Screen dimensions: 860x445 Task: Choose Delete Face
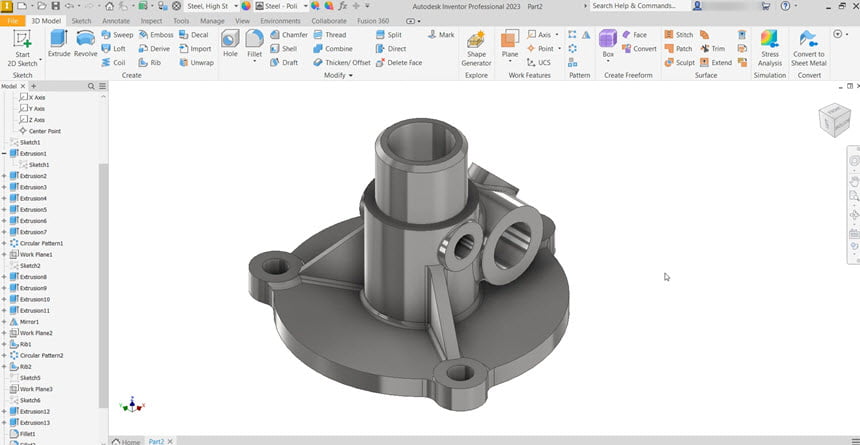coord(399,63)
